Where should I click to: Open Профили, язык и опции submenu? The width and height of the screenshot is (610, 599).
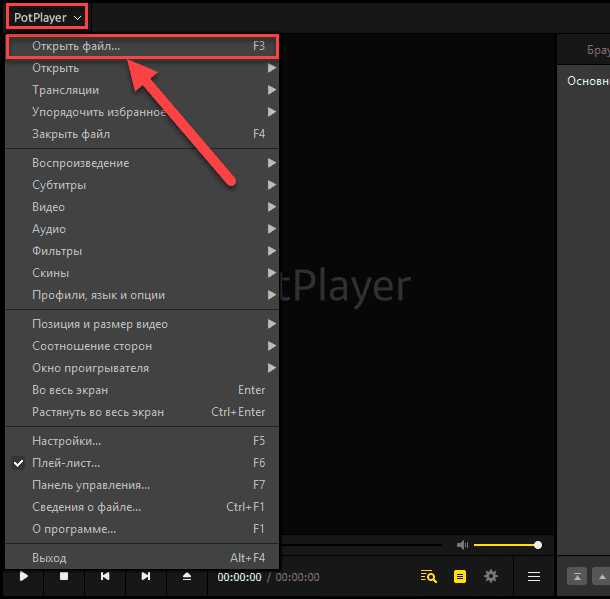coord(142,295)
